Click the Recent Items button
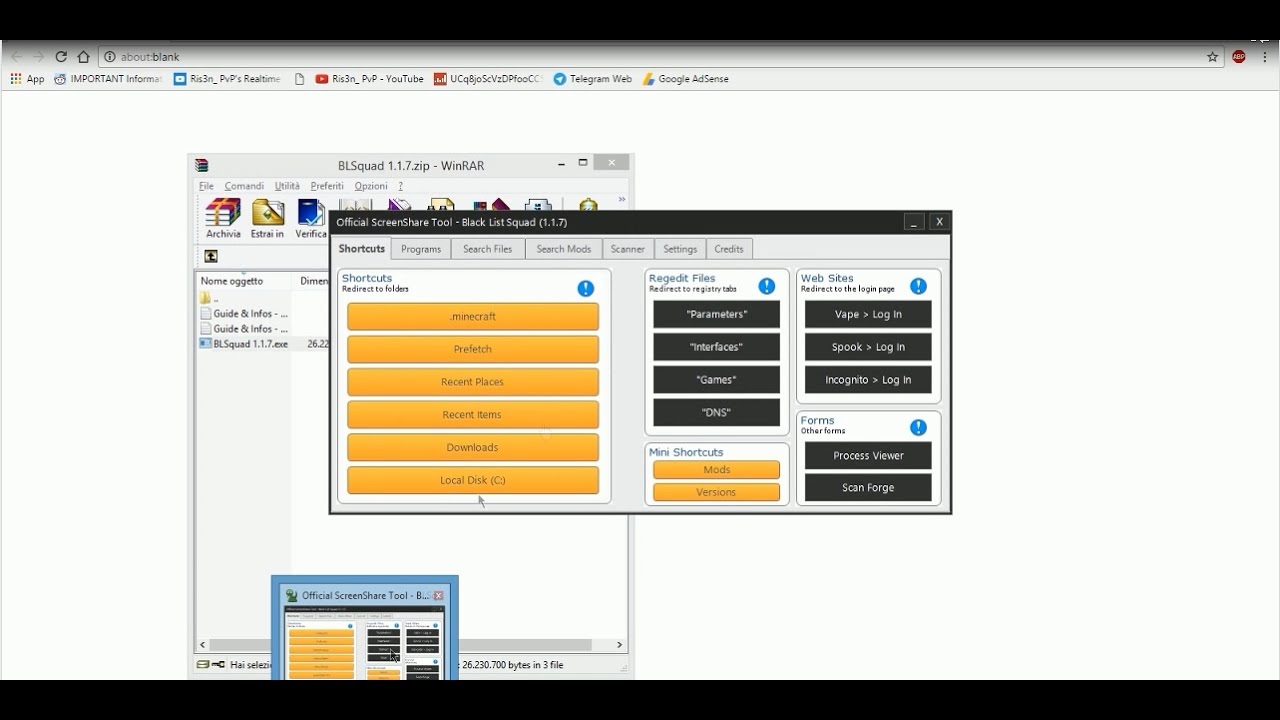Viewport: 1280px width, 720px height. tap(473, 414)
